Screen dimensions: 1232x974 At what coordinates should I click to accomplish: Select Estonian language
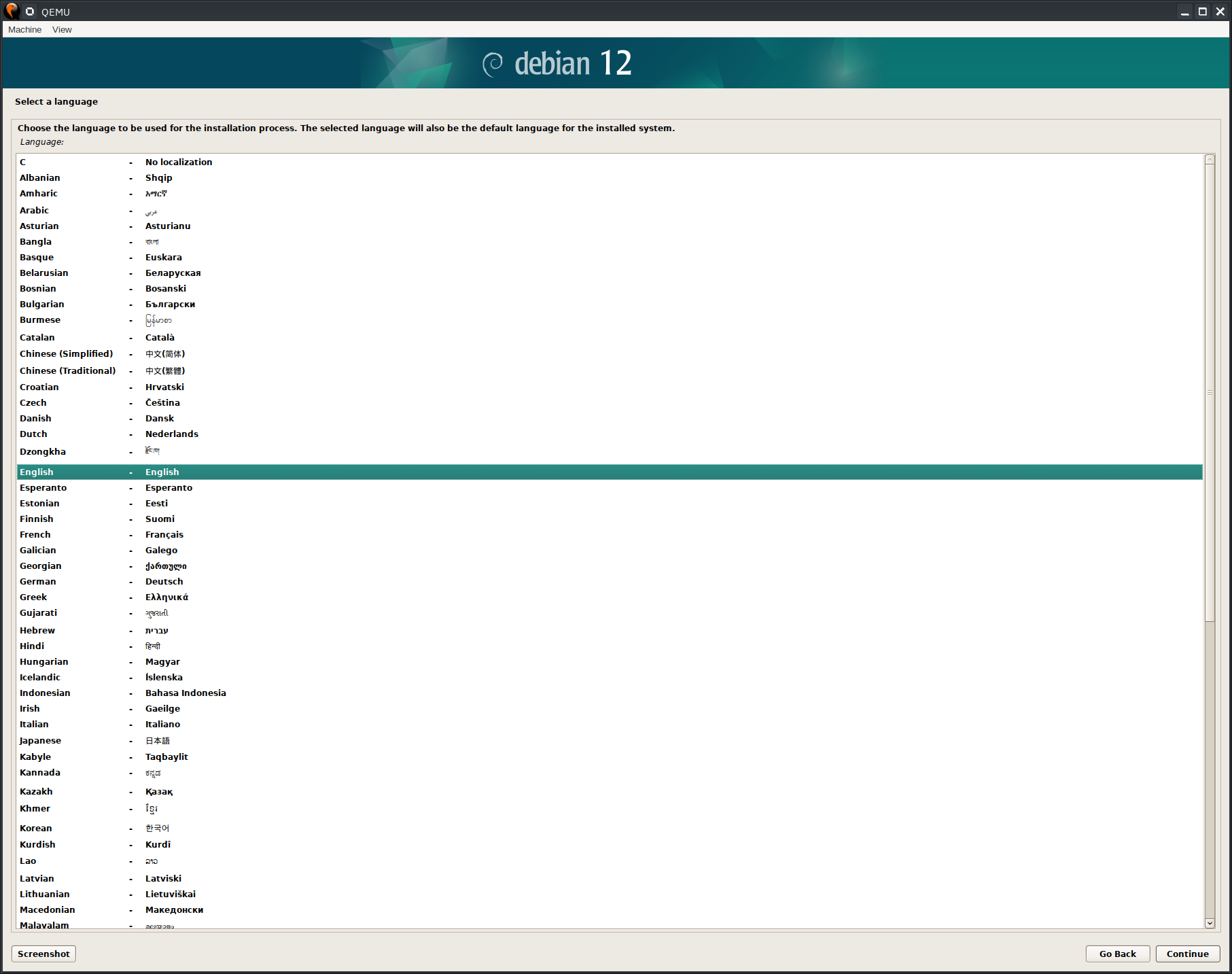[x=610, y=503]
